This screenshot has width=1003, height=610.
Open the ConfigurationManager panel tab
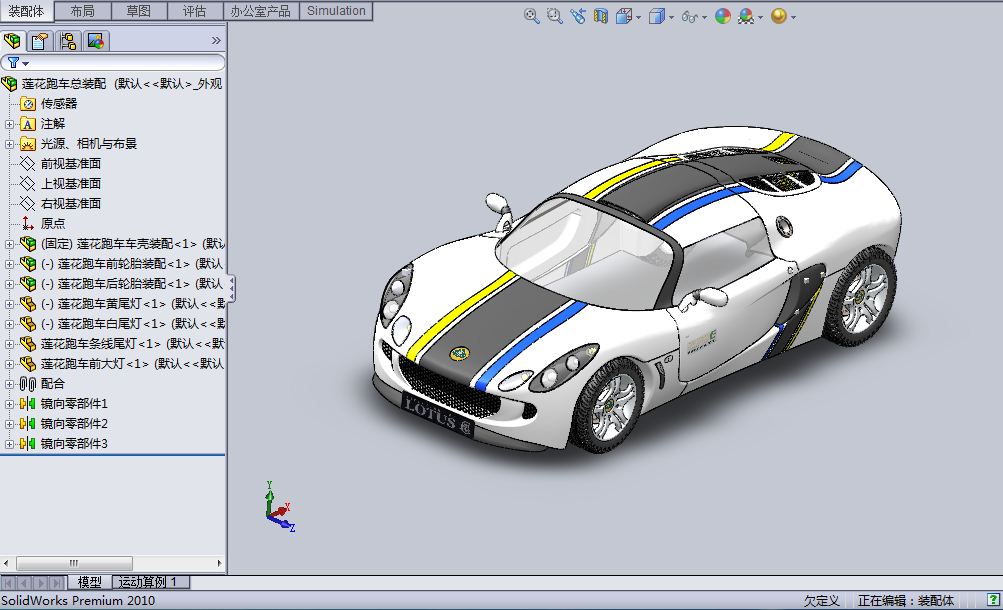point(68,41)
